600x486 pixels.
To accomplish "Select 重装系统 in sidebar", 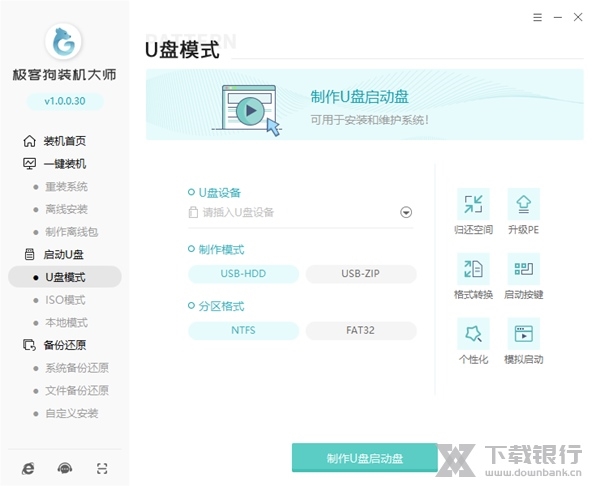I will point(66,187).
